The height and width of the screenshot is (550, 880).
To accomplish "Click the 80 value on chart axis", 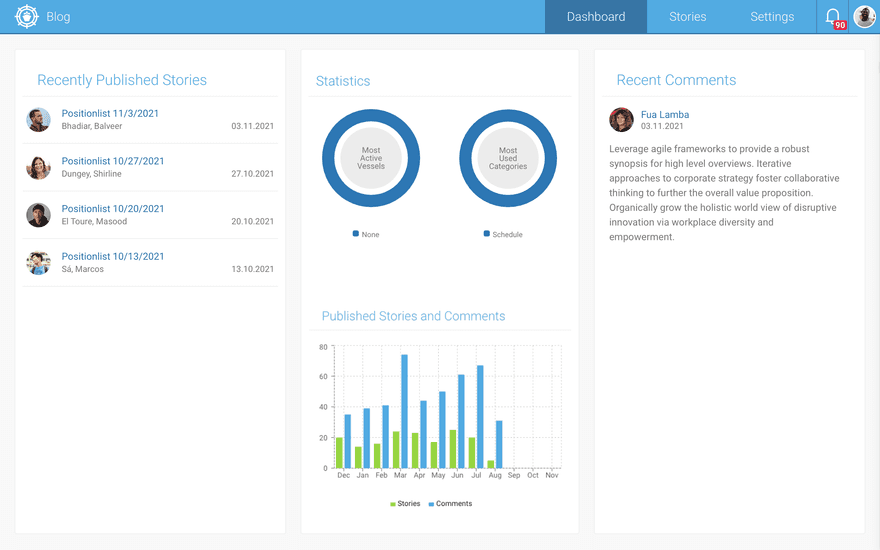I will [x=323, y=347].
